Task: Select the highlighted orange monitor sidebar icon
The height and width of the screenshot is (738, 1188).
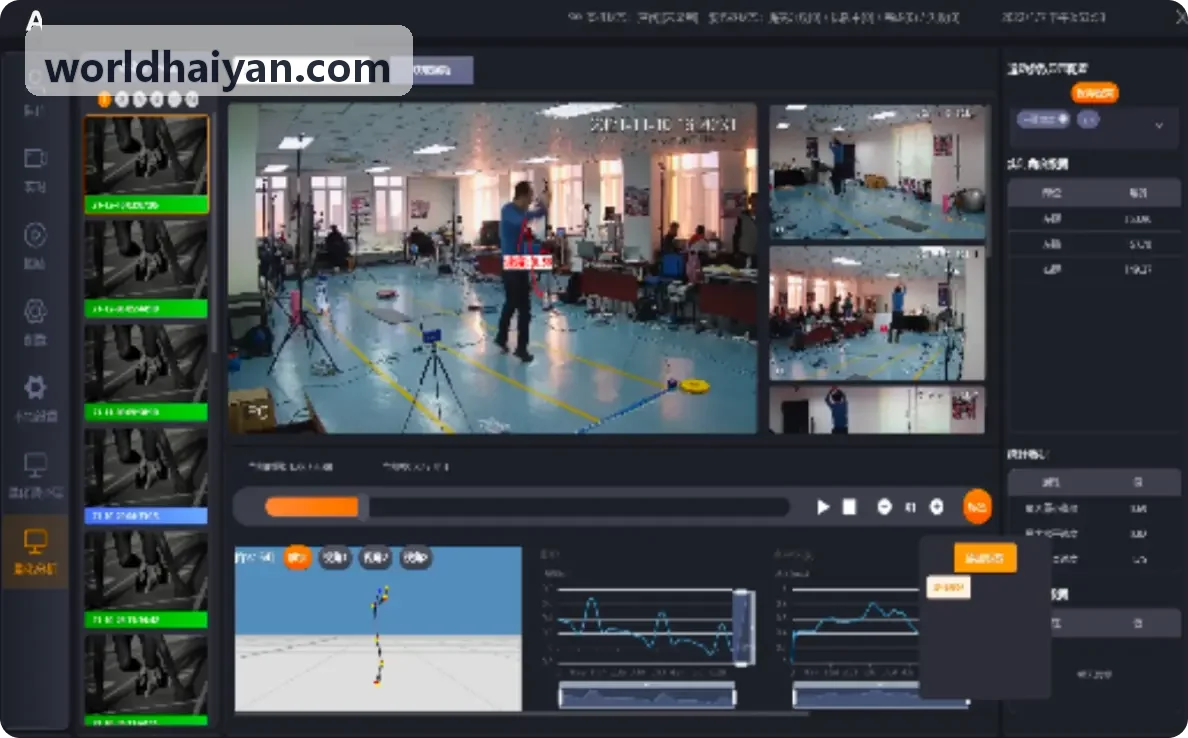Action: pyautogui.click(x=35, y=541)
